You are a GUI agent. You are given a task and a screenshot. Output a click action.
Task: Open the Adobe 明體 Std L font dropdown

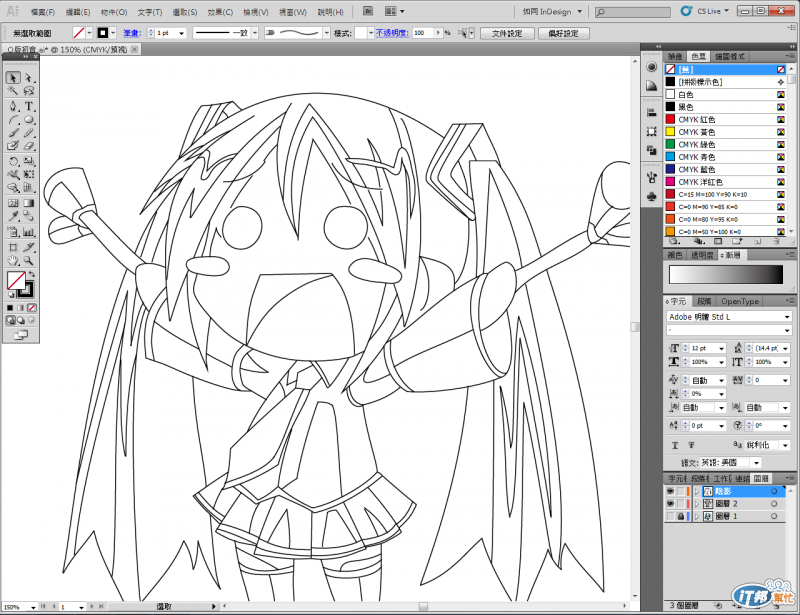point(787,317)
